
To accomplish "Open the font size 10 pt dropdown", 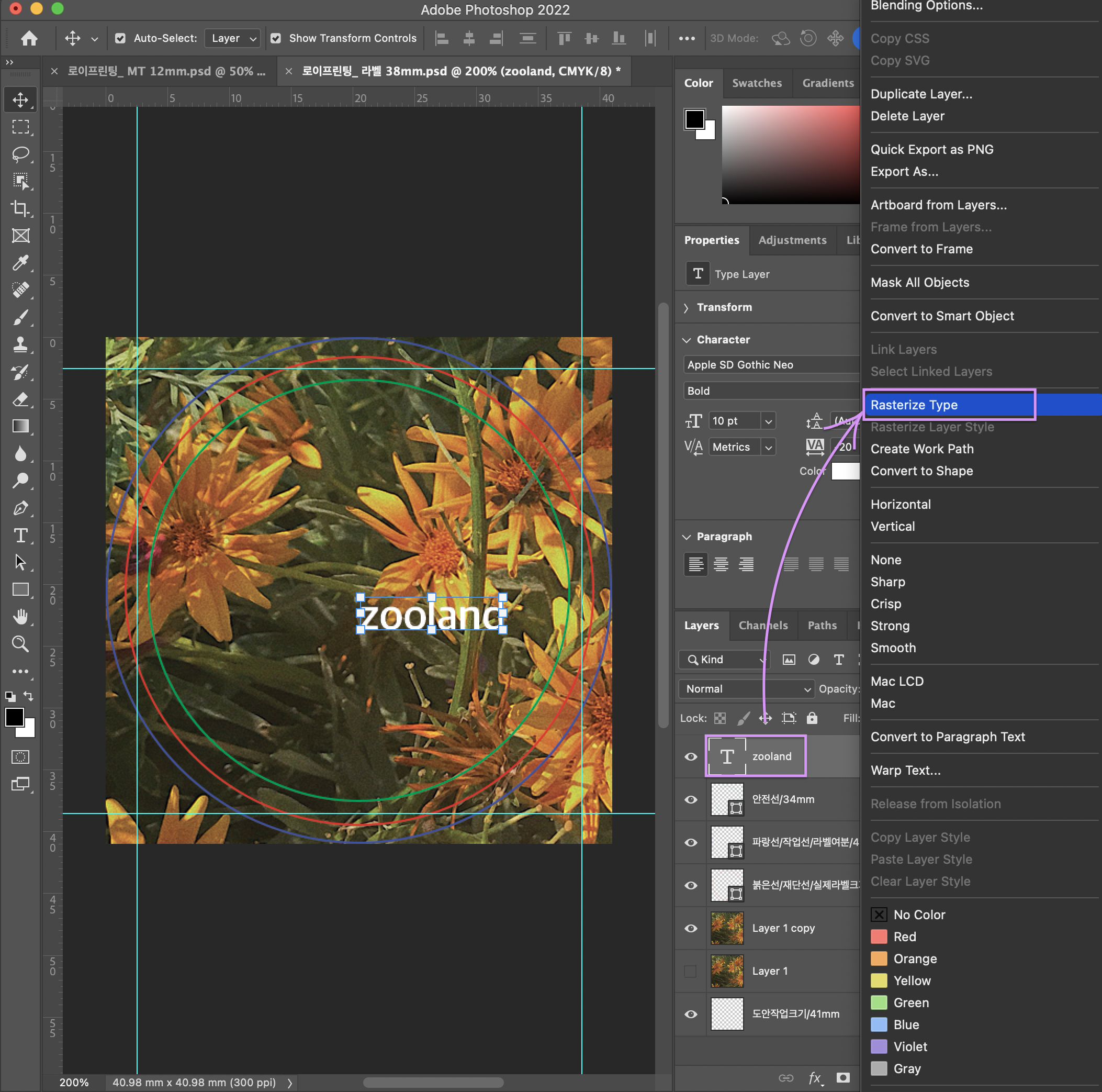I will pyautogui.click(x=768, y=421).
